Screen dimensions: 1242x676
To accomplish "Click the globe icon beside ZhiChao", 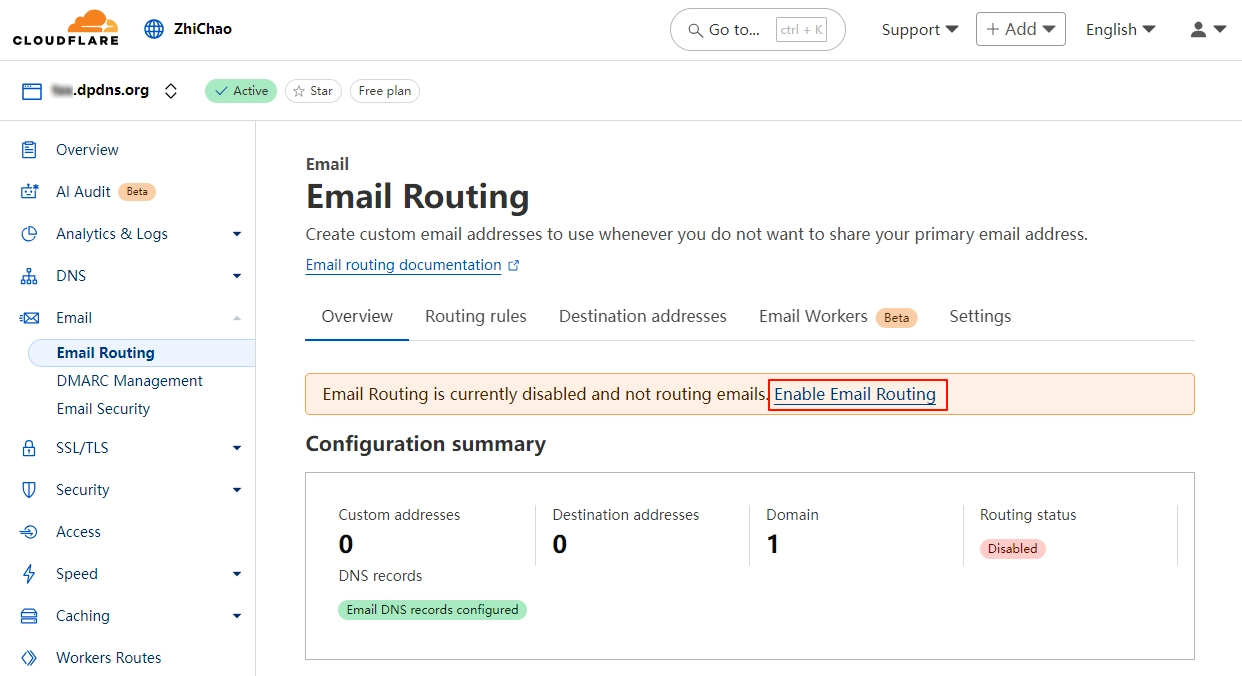I will 154,29.
